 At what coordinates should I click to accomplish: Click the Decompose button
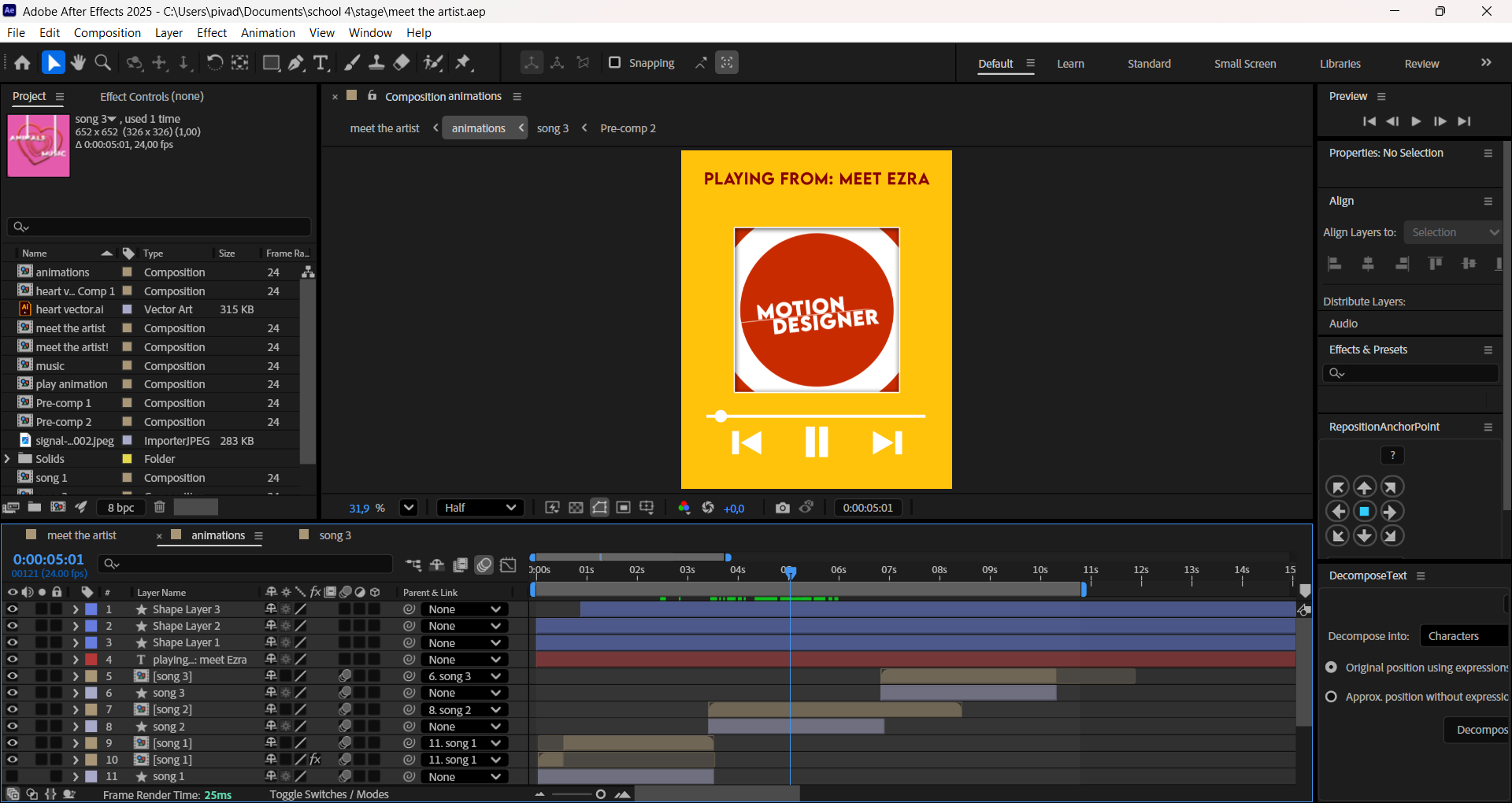pos(1478,730)
